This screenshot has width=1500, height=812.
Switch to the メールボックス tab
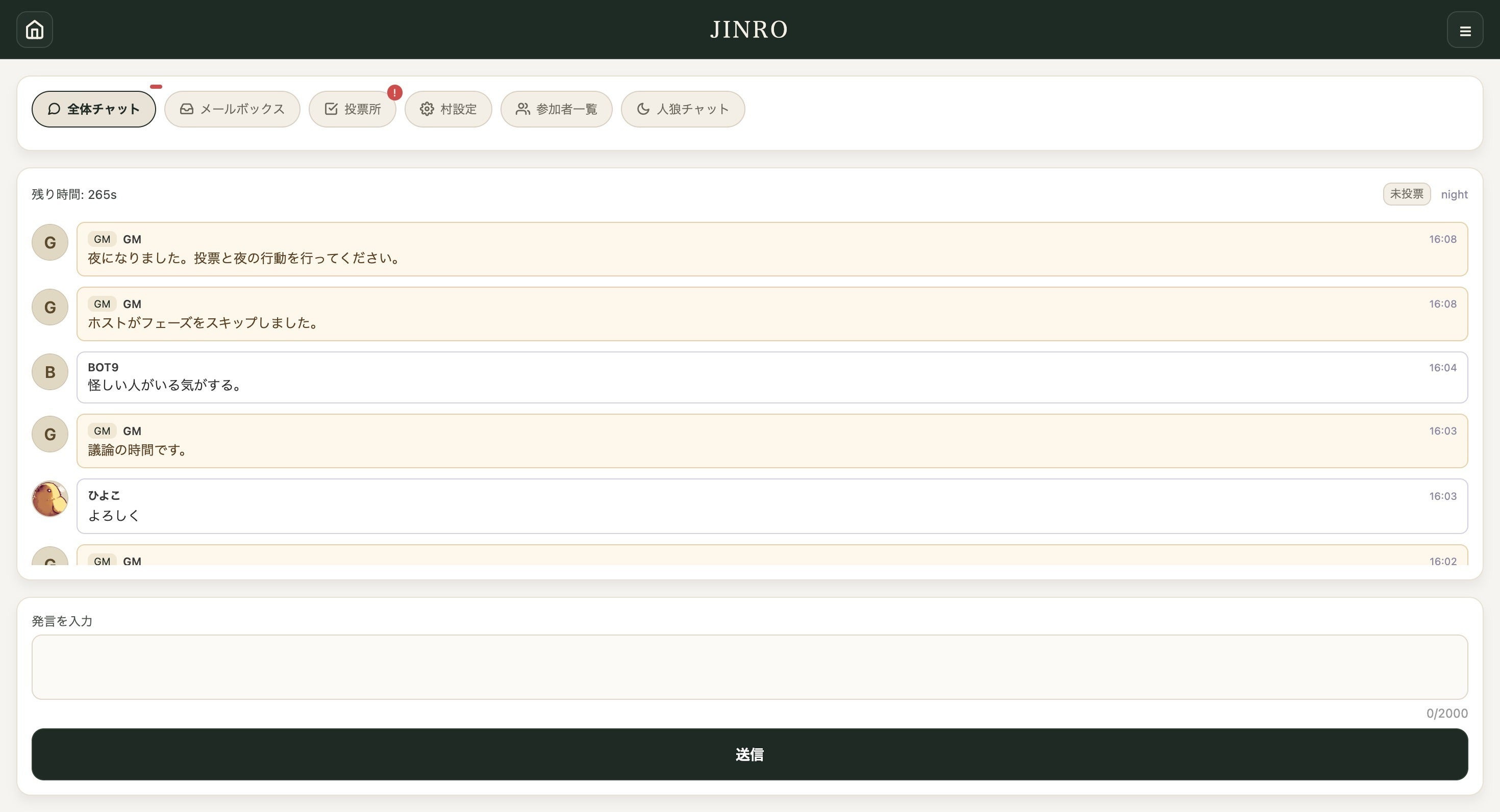pos(232,110)
